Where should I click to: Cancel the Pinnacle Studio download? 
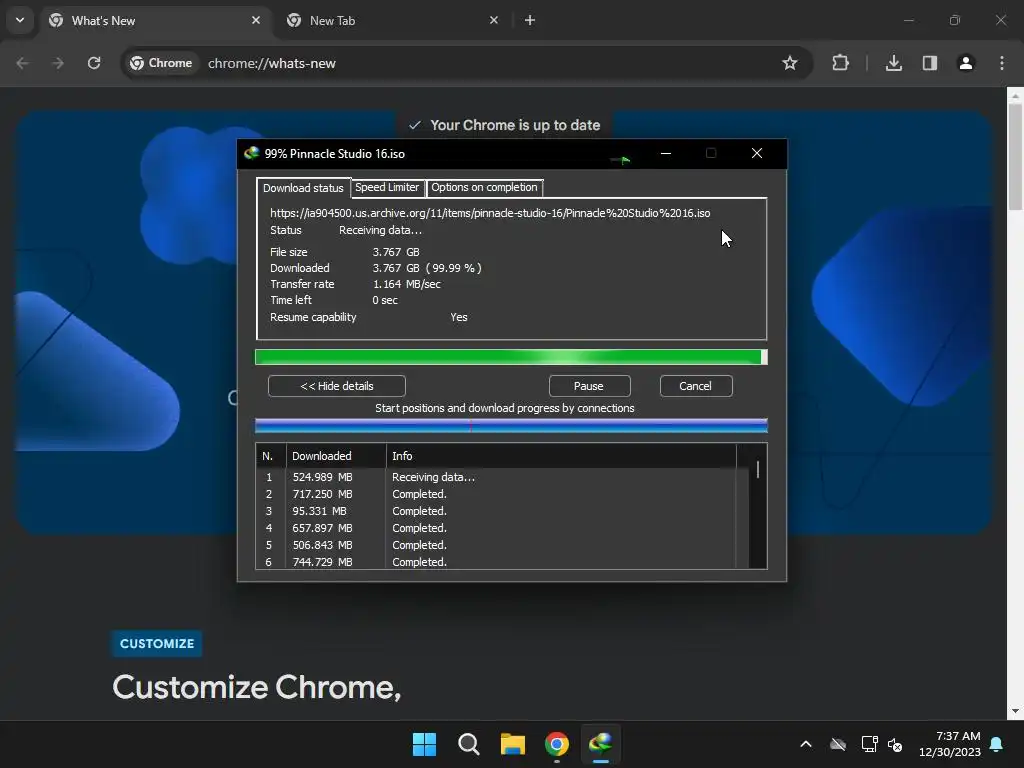pos(696,386)
